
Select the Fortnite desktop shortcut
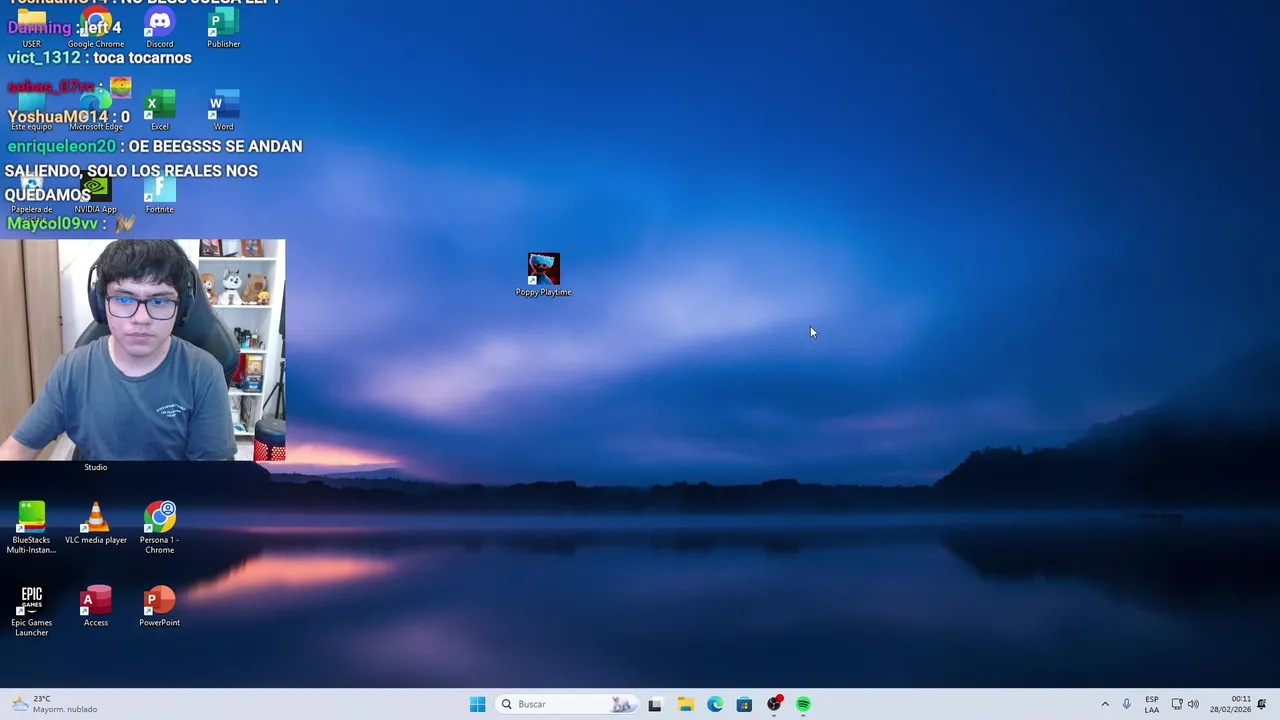[x=159, y=193]
